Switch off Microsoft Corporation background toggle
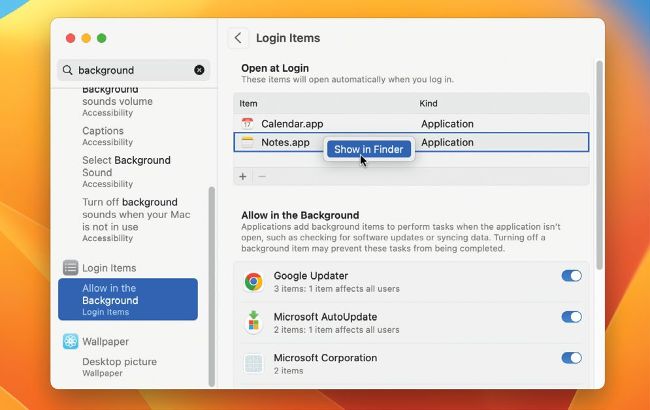The image size is (650, 410). click(572, 358)
